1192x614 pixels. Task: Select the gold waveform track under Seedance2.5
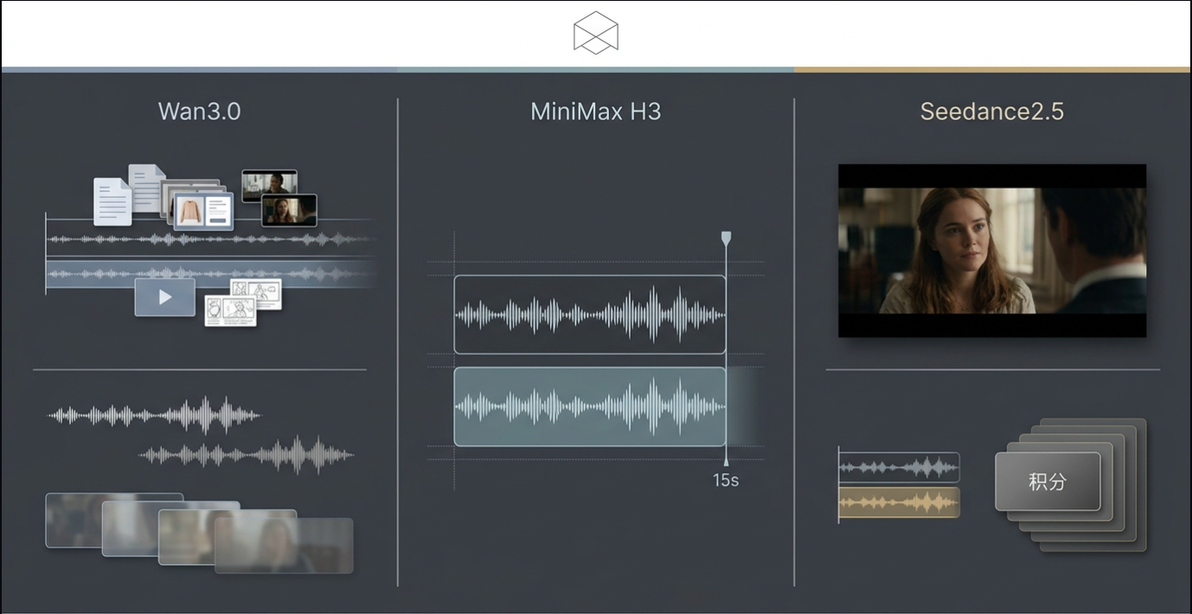[x=899, y=502]
